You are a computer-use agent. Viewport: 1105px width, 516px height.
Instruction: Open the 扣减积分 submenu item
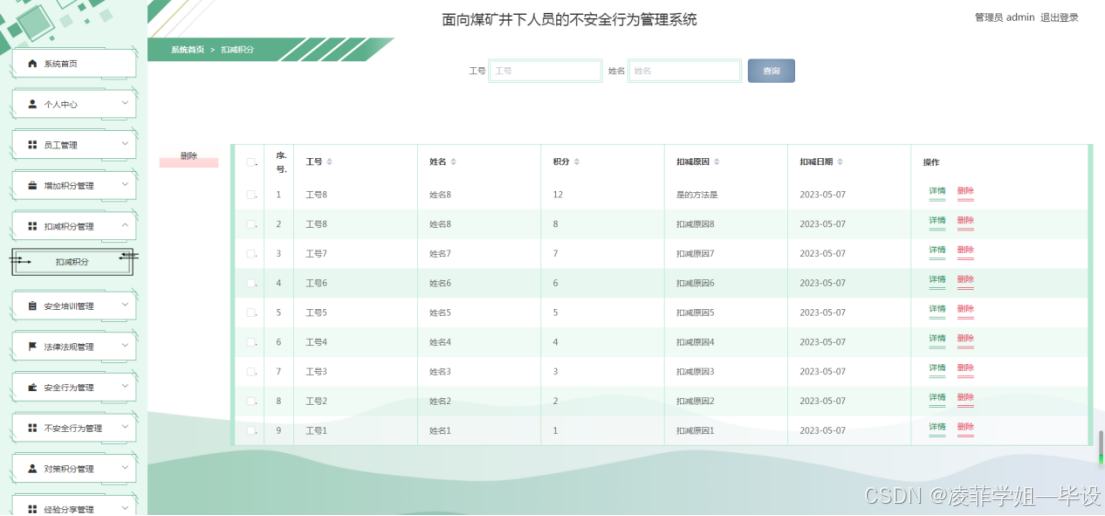72,262
